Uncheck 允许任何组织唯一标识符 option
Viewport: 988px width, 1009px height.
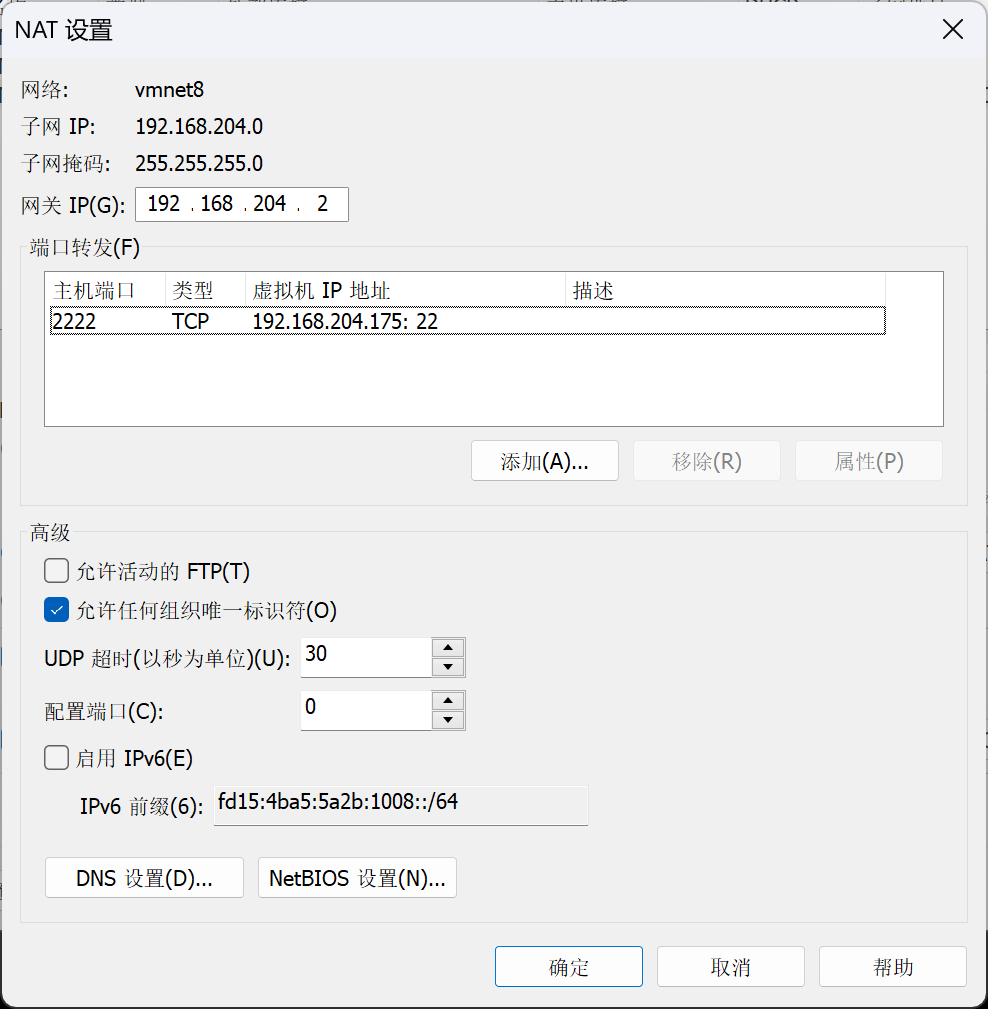[x=57, y=609]
